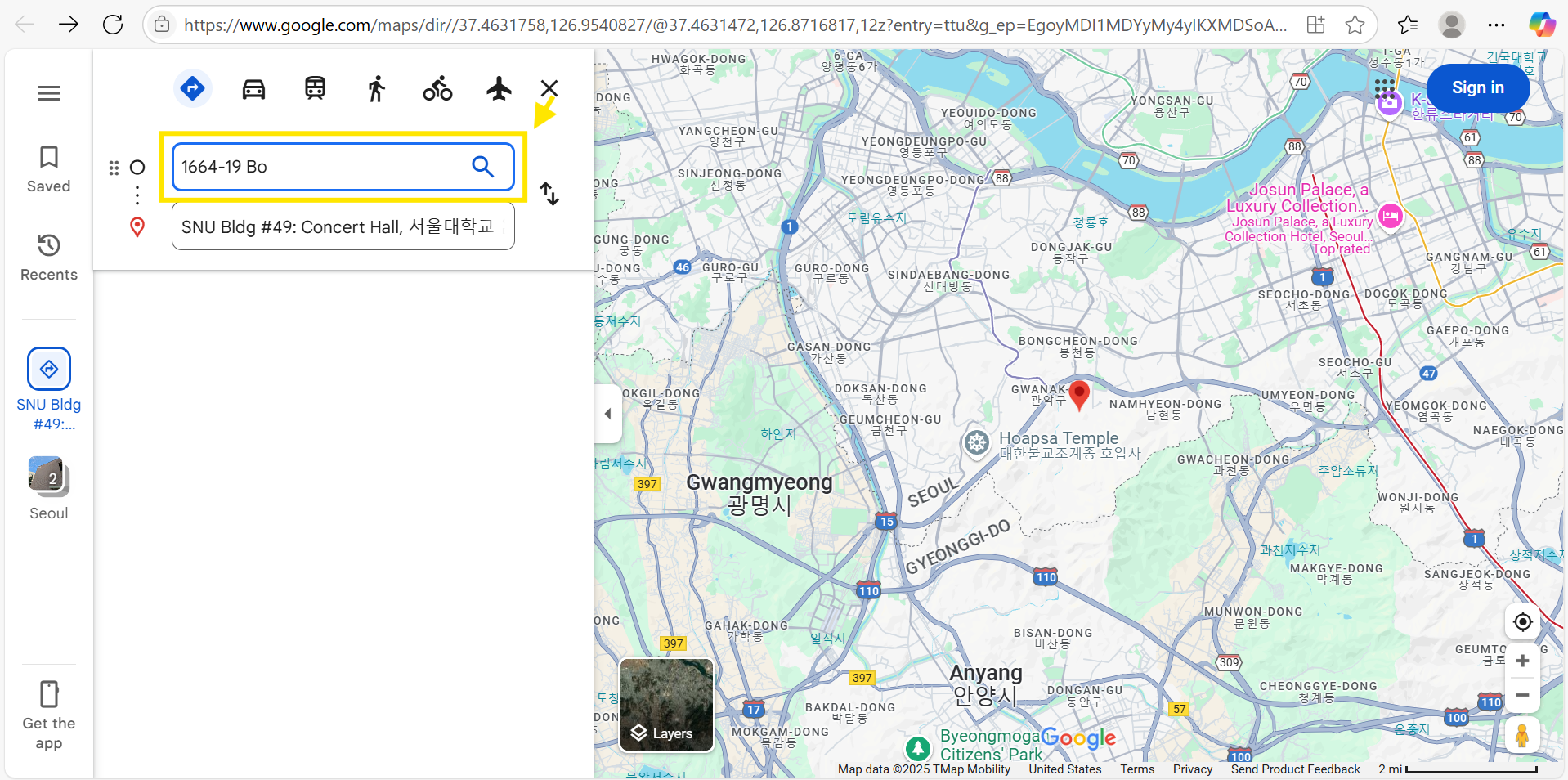
Task: Choose the Cycling travel mode
Action: pyautogui.click(x=437, y=88)
